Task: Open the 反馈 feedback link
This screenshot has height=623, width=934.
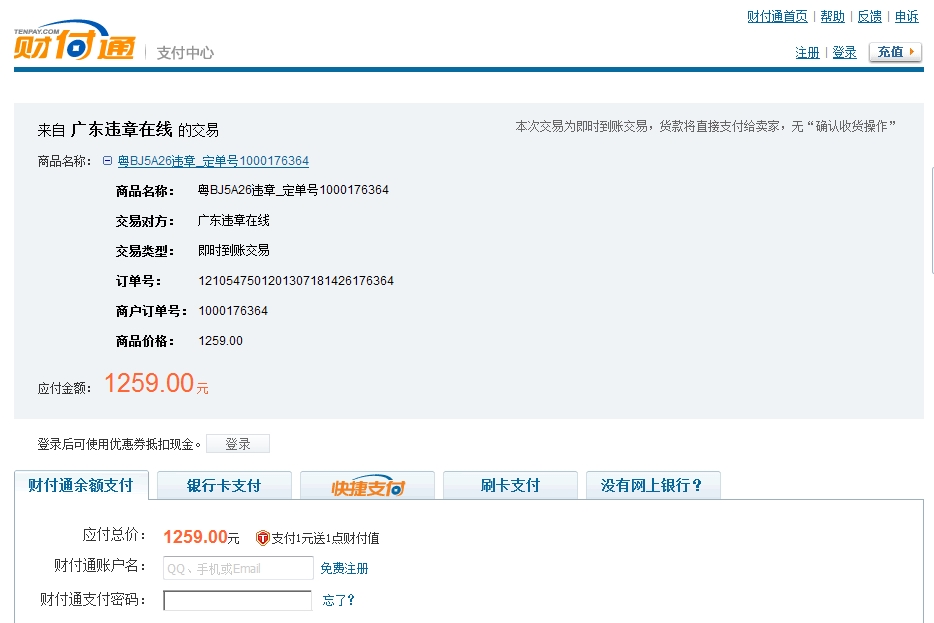Action: tap(870, 17)
